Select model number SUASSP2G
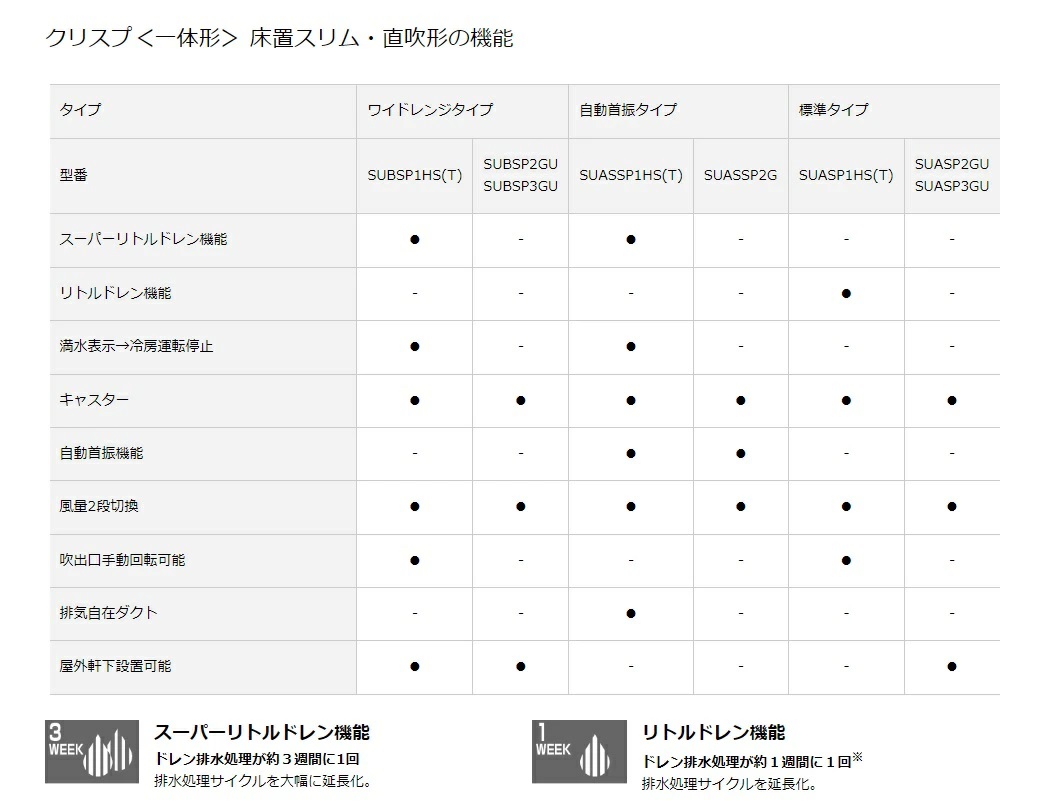1059x801 pixels. (x=740, y=176)
